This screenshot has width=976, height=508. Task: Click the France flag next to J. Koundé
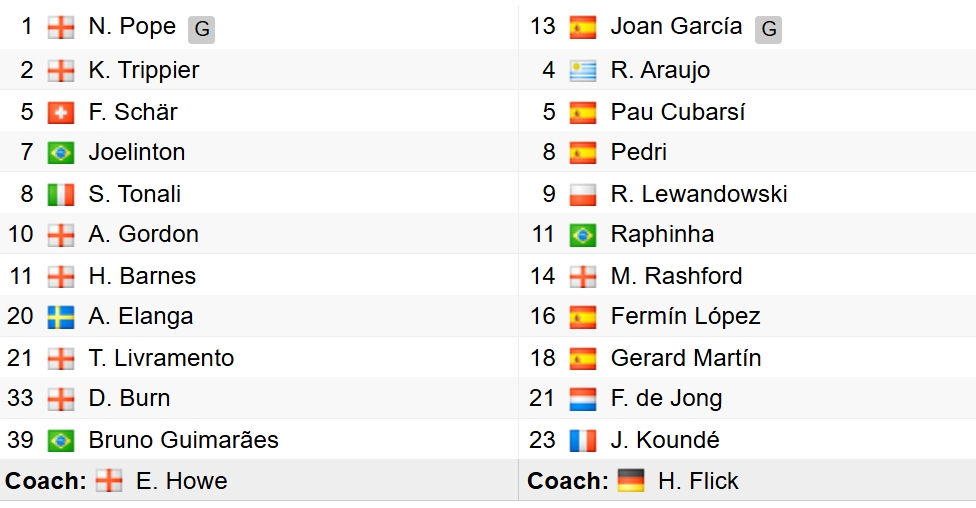(x=583, y=440)
